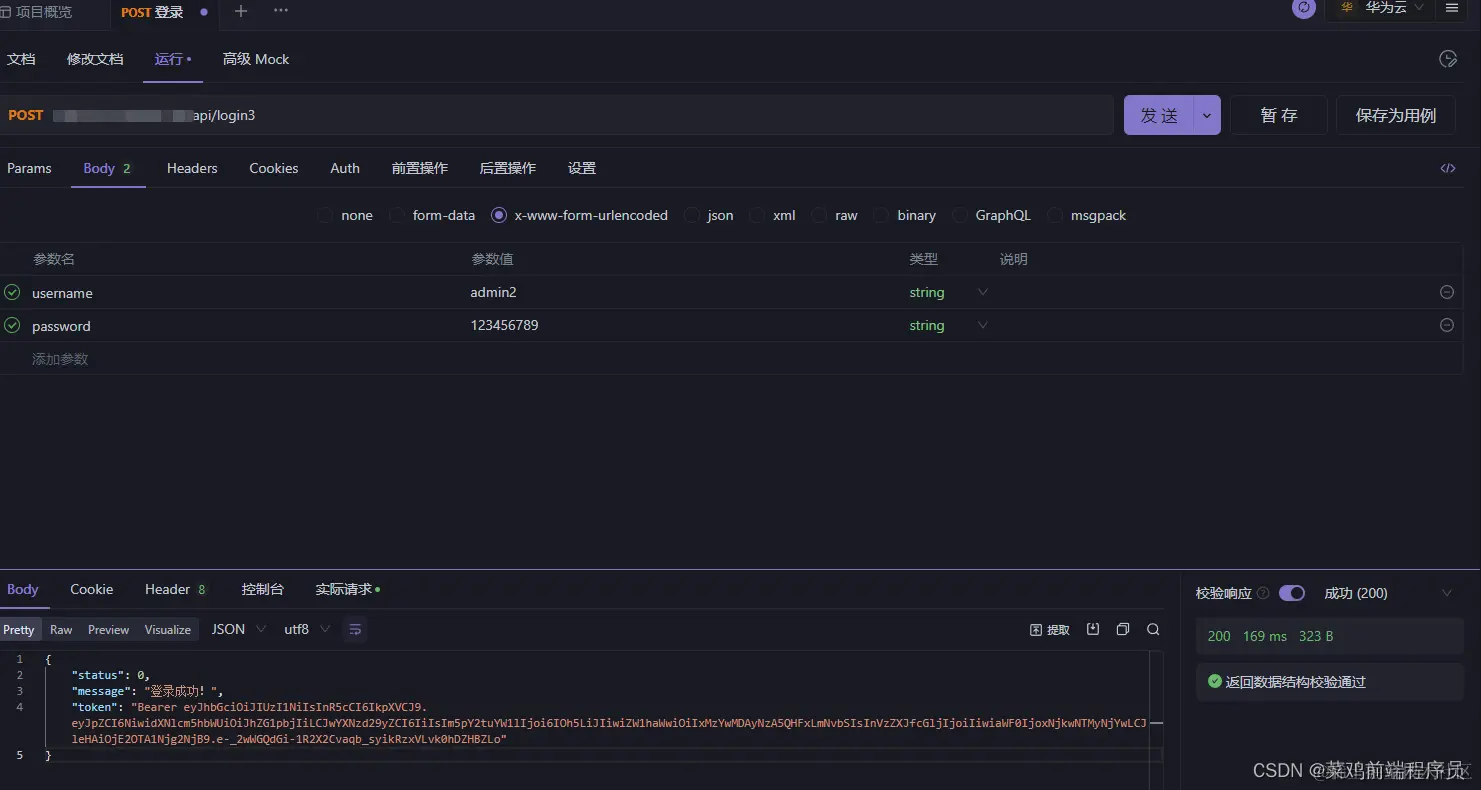Open the arrow dropdown beside 发送
Image resolution: width=1481 pixels, height=790 pixels.
tap(1207, 115)
